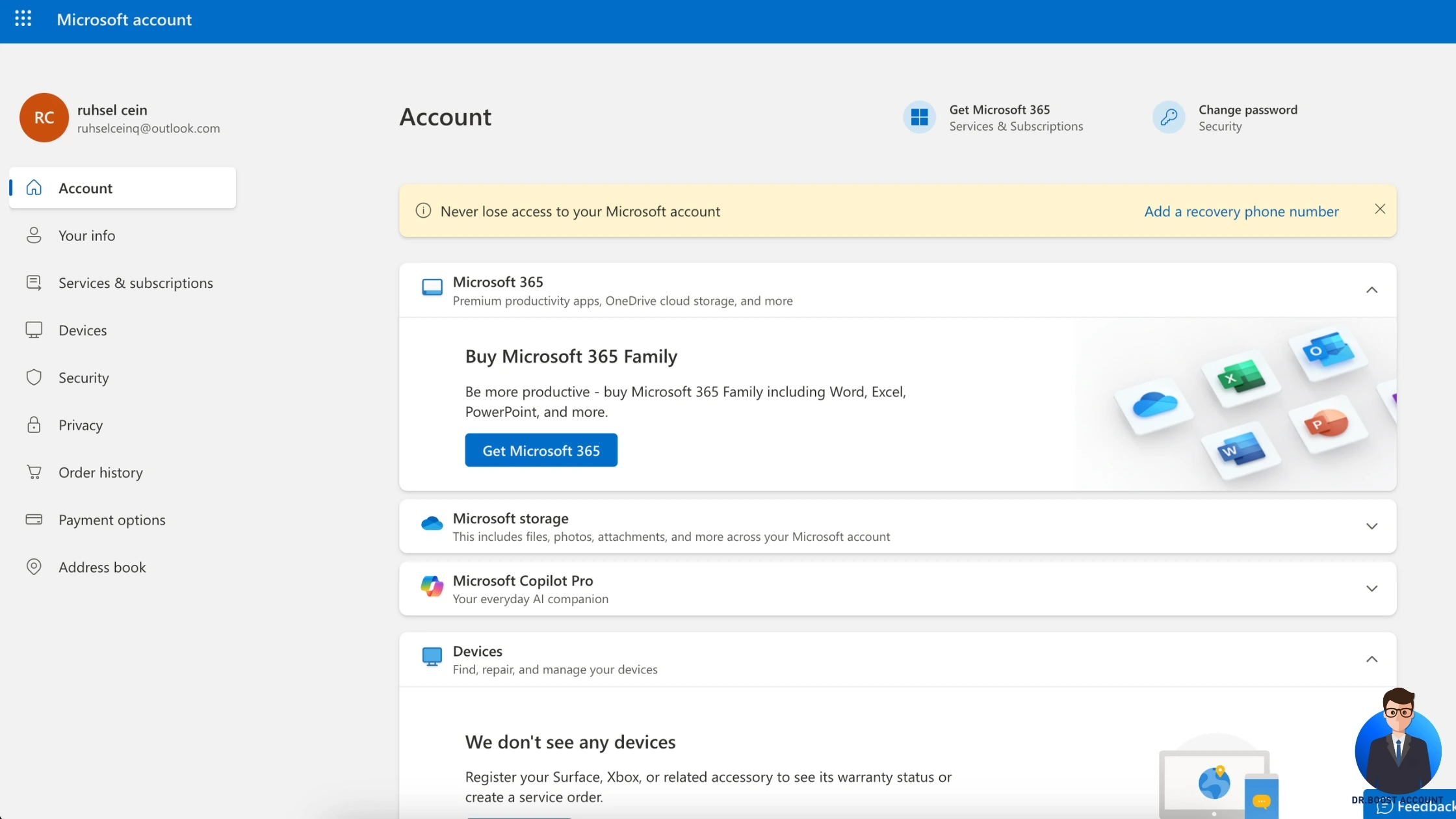Click the Word app icon in promo
This screenshot has height=819, width=1456.
click(1241, 450)
